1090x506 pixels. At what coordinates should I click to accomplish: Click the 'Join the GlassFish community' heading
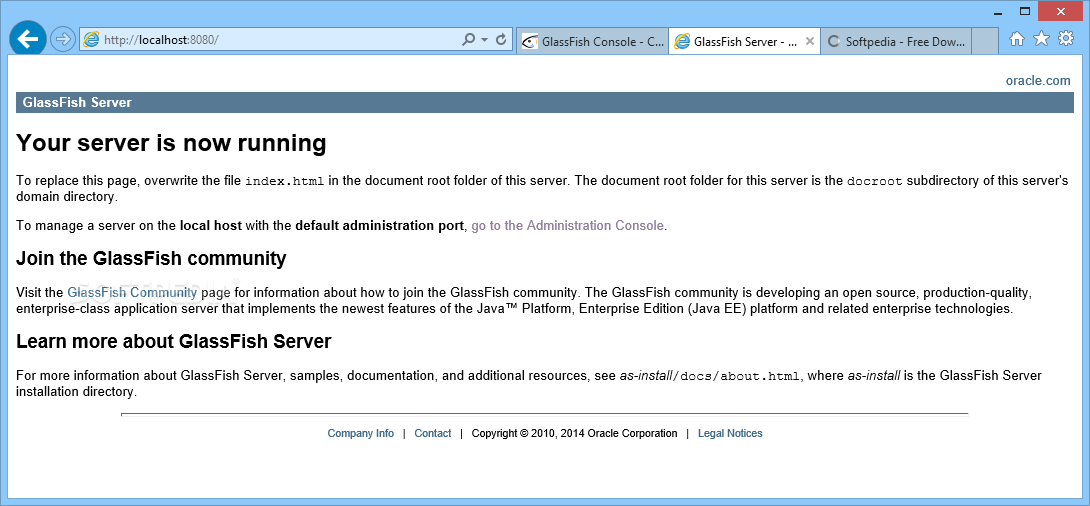tap(151, 259)
